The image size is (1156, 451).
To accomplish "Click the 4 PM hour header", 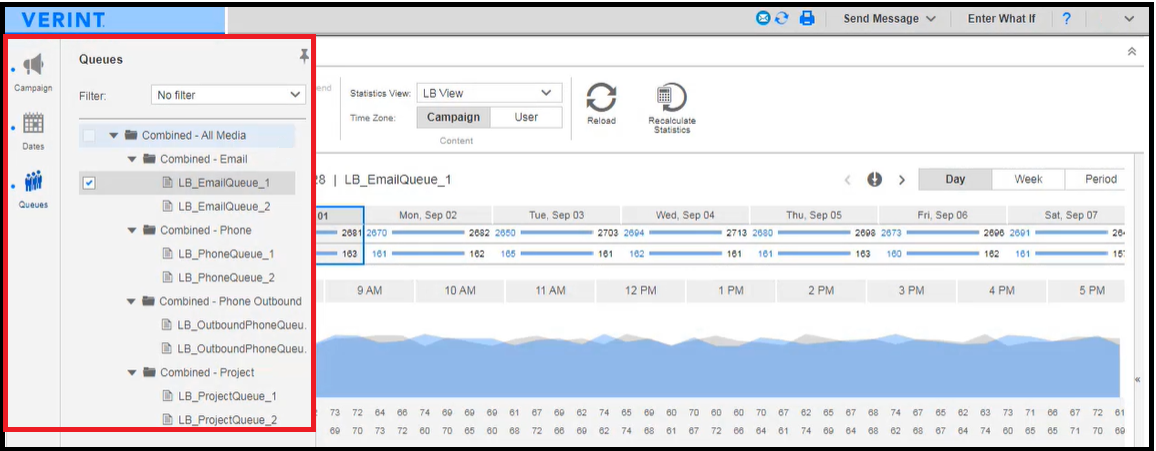I will (1001, 291).
